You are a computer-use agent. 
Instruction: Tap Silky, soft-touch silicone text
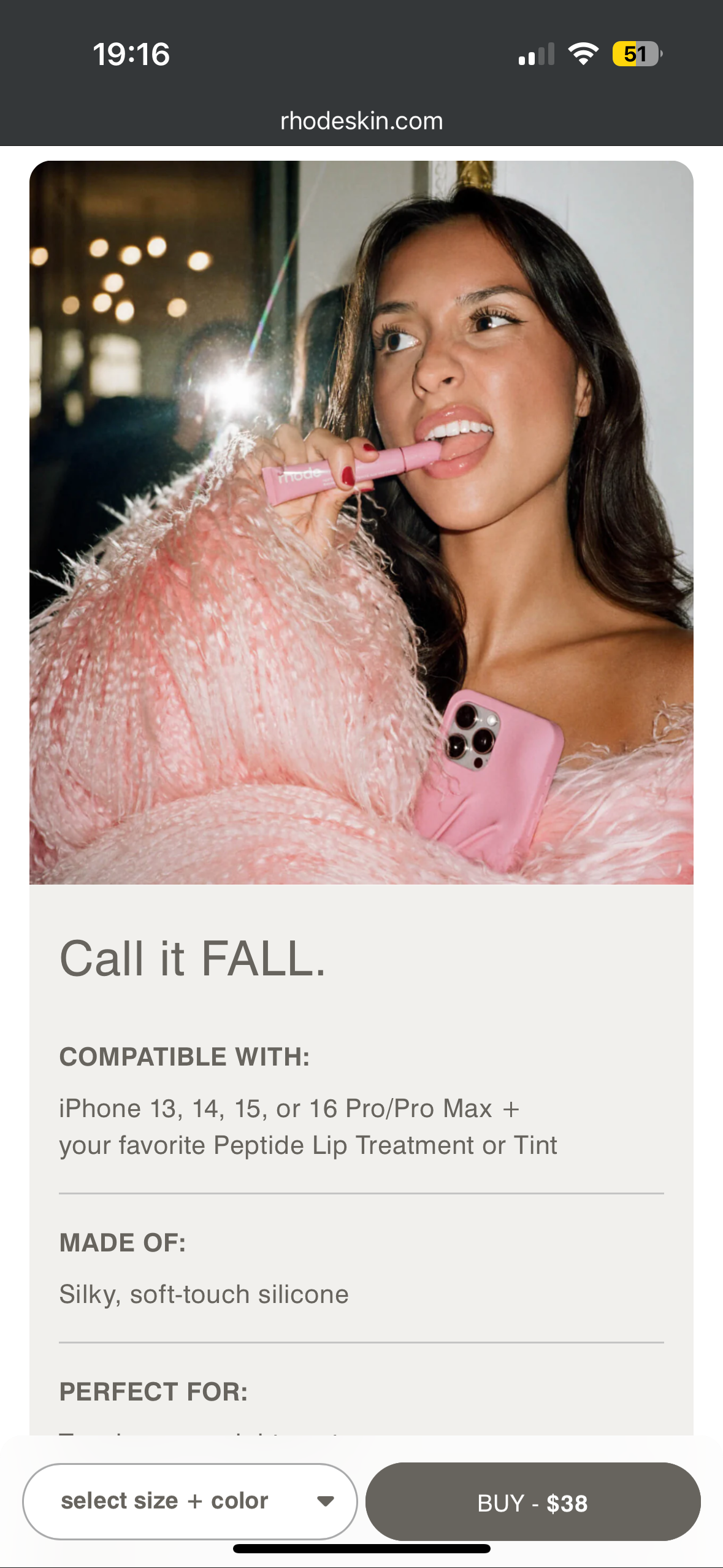[x=204, y=1294]
